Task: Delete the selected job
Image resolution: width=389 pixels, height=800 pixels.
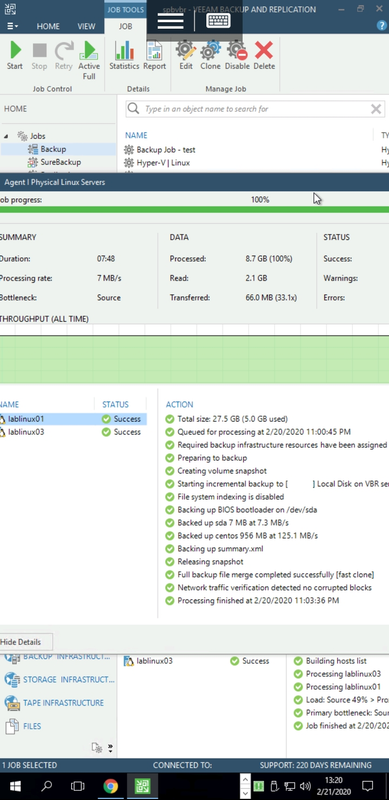Action: [264, 56]
